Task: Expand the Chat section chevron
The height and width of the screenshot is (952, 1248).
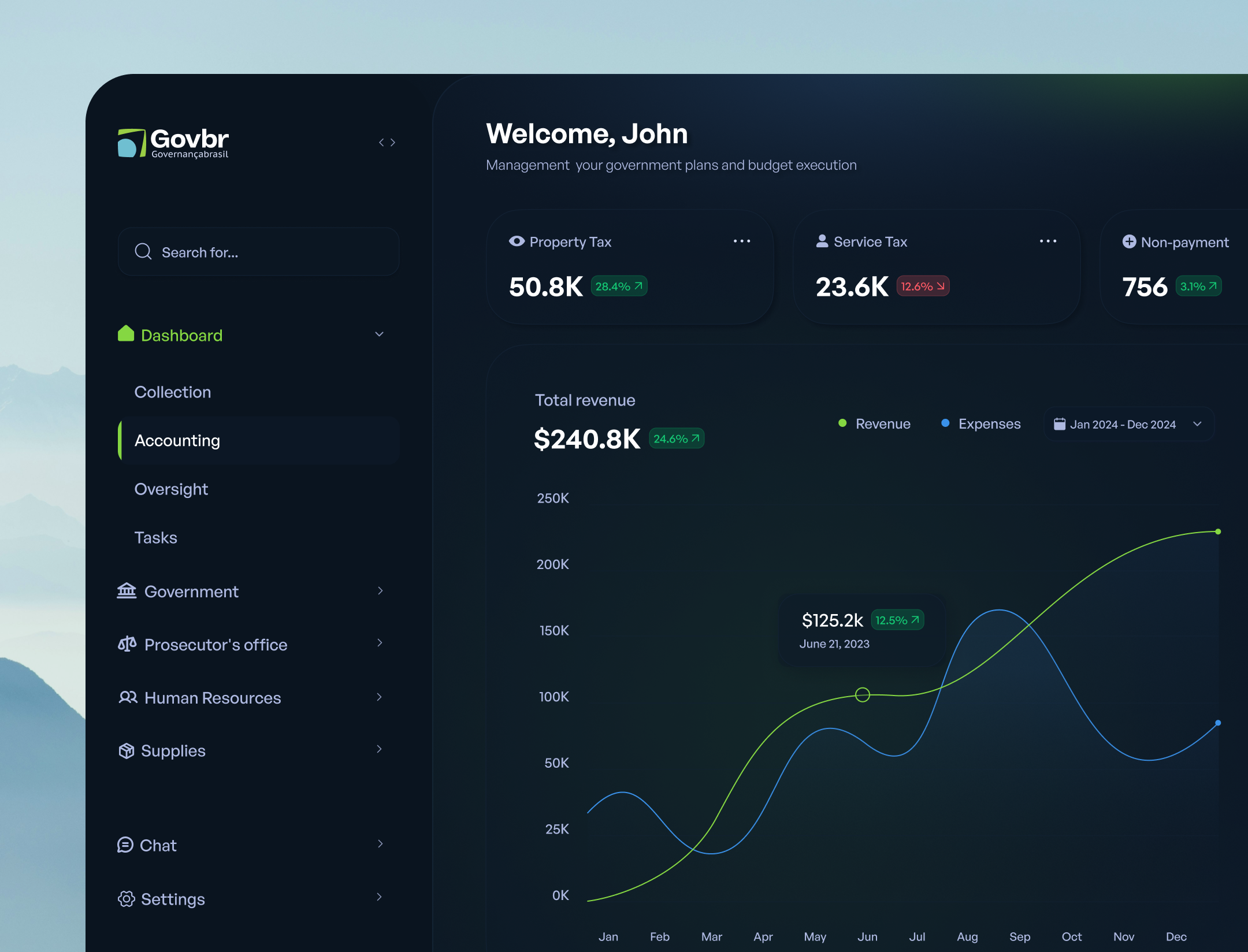Action: (380, 844)
